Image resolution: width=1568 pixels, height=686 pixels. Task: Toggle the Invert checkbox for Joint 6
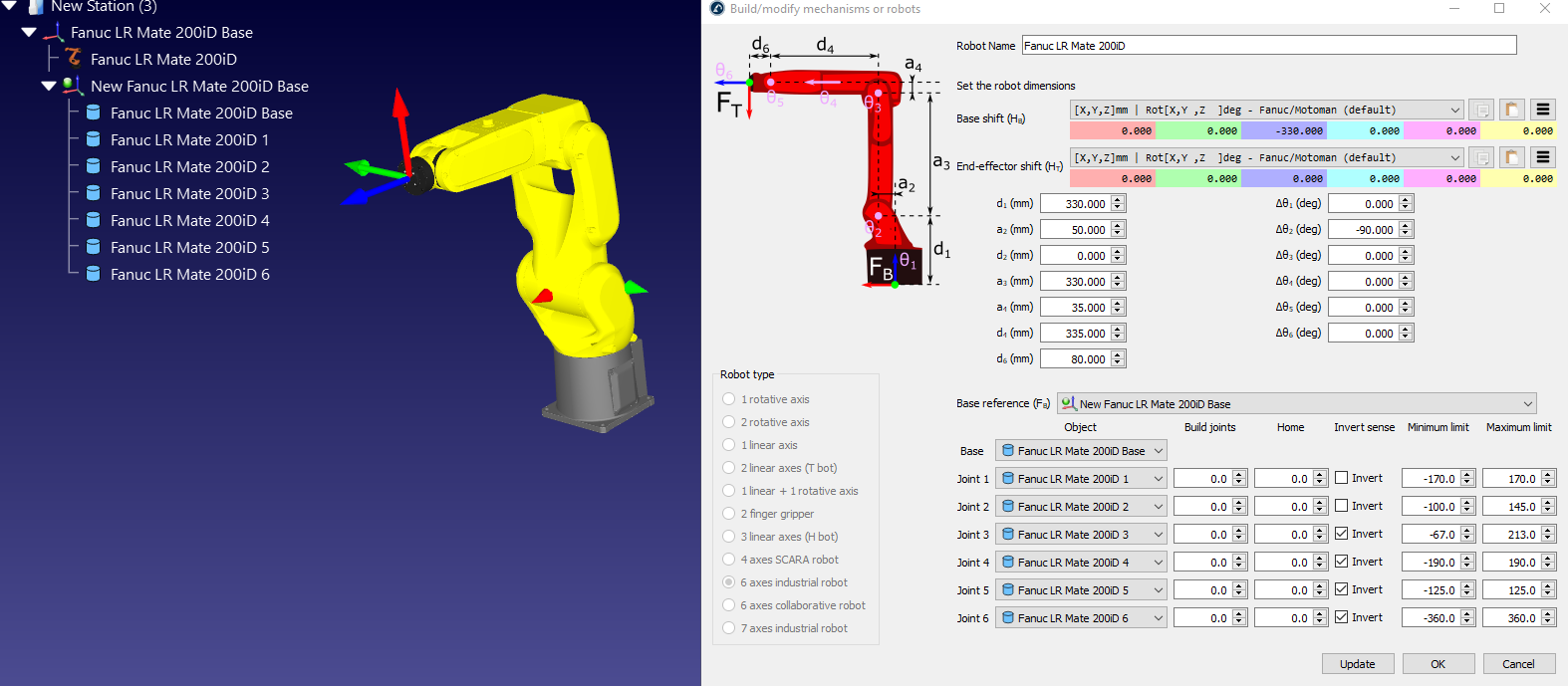coord(1341,617)
